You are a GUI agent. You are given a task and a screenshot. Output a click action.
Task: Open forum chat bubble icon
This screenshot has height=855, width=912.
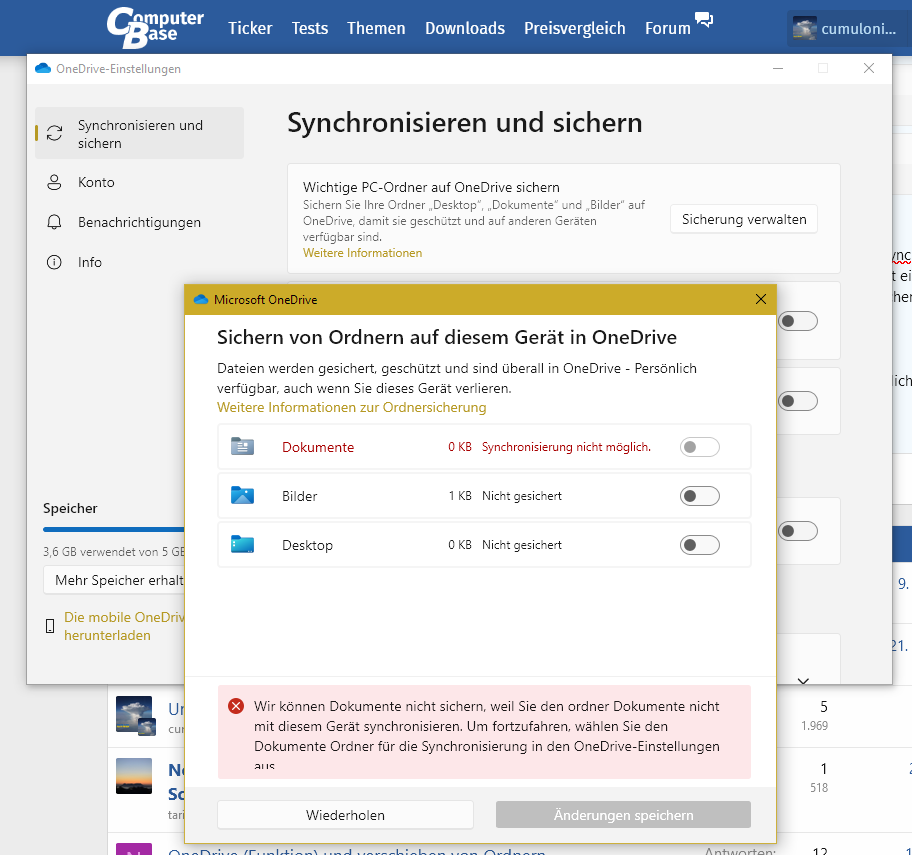(x=704, y=20)
